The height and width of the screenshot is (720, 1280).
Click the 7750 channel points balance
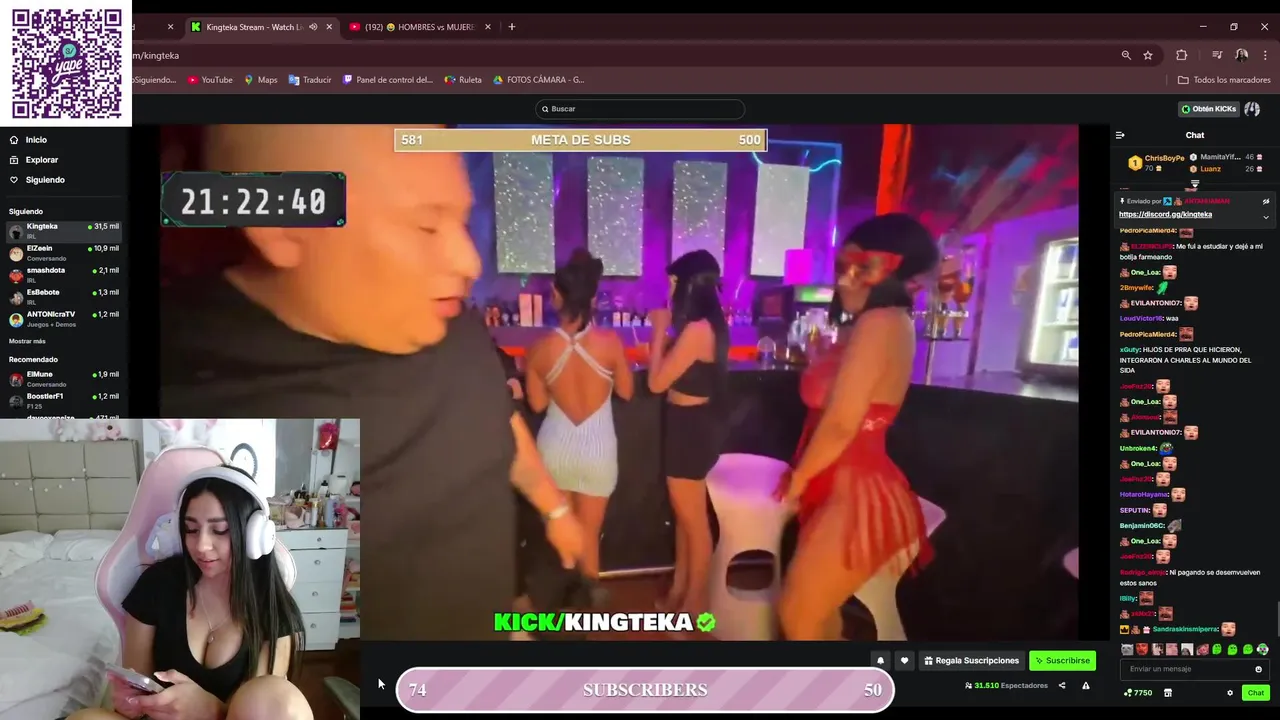pyautogui.click(x=1138, y=693)
